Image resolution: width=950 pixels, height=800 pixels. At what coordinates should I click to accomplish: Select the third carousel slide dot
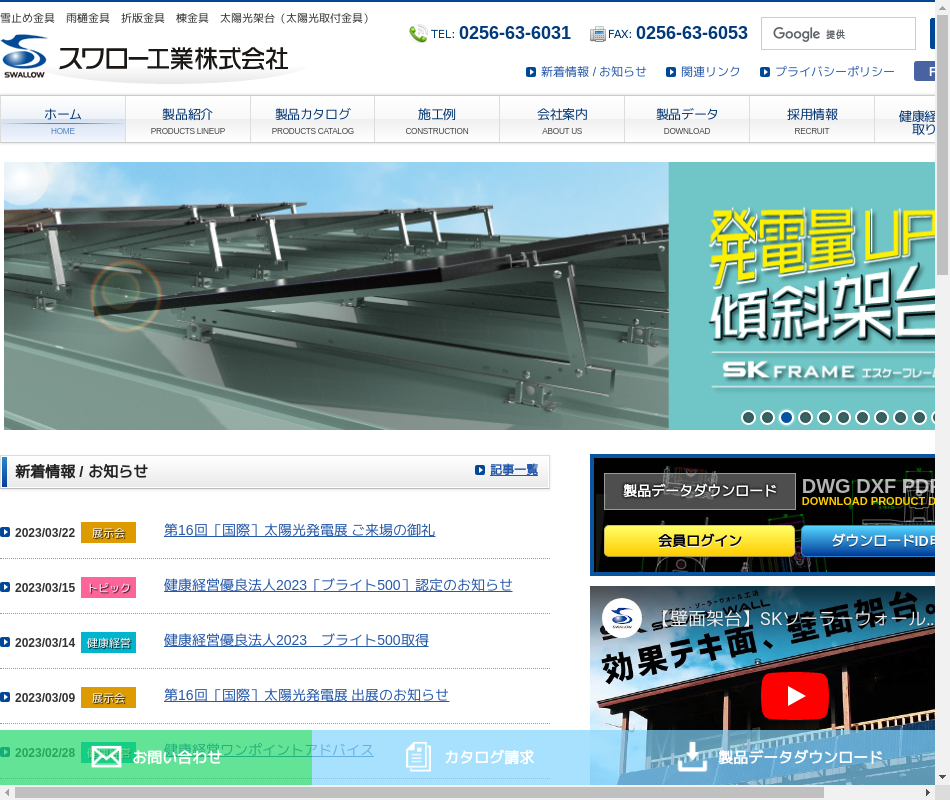(x=786, y=418)
